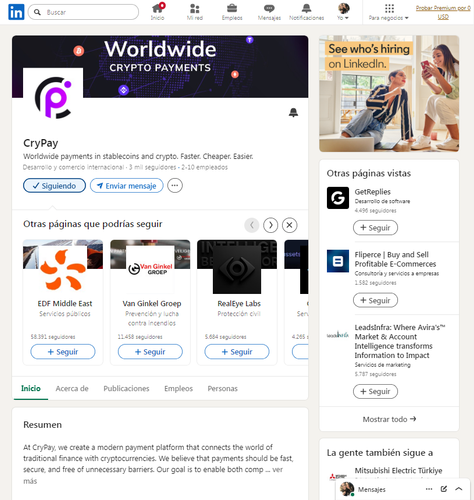
Task: Follow EDF Middle East
Action: [63, 352]
